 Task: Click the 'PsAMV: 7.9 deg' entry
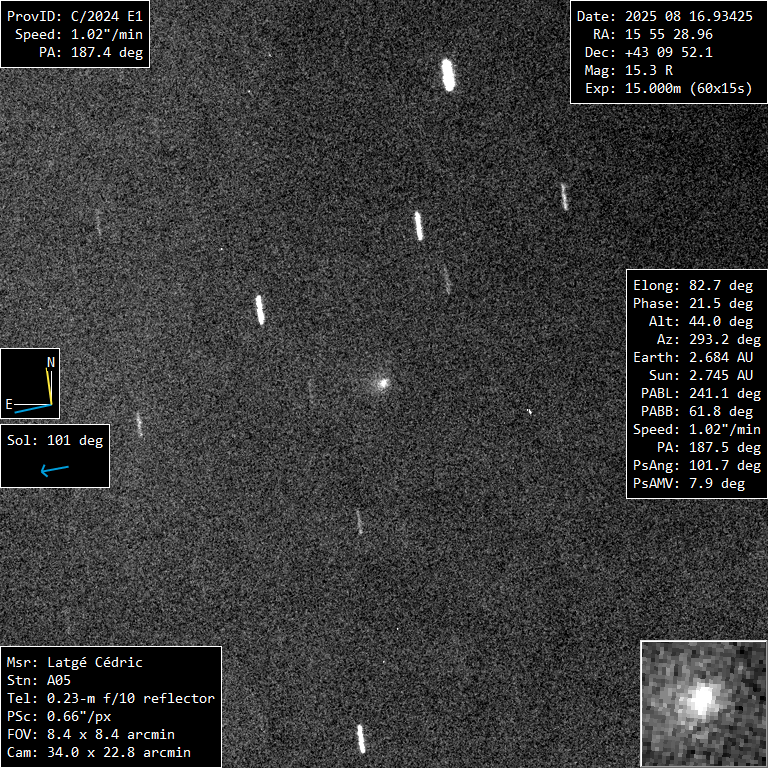tap(689, 483)
